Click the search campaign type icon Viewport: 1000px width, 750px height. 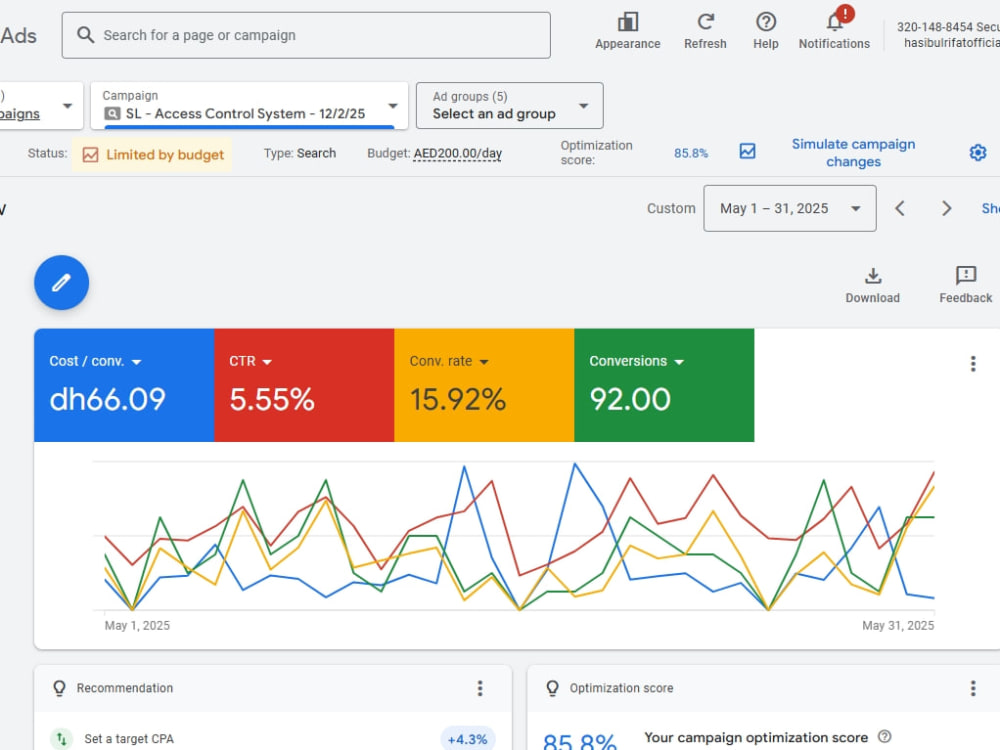[x=112, y=114]
